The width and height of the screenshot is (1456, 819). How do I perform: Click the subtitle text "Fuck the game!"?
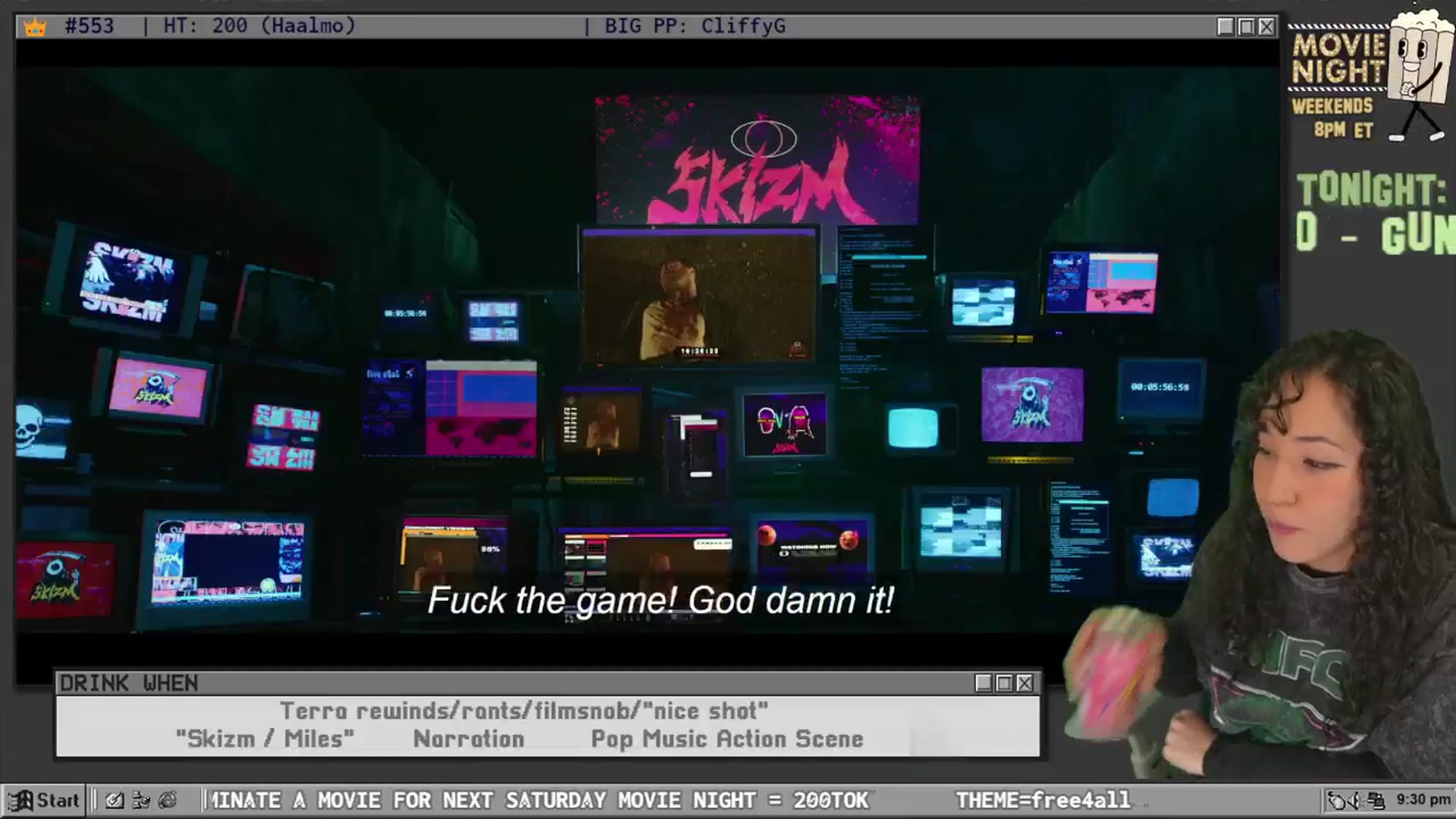pyautogui.click(x=552, y=601)
